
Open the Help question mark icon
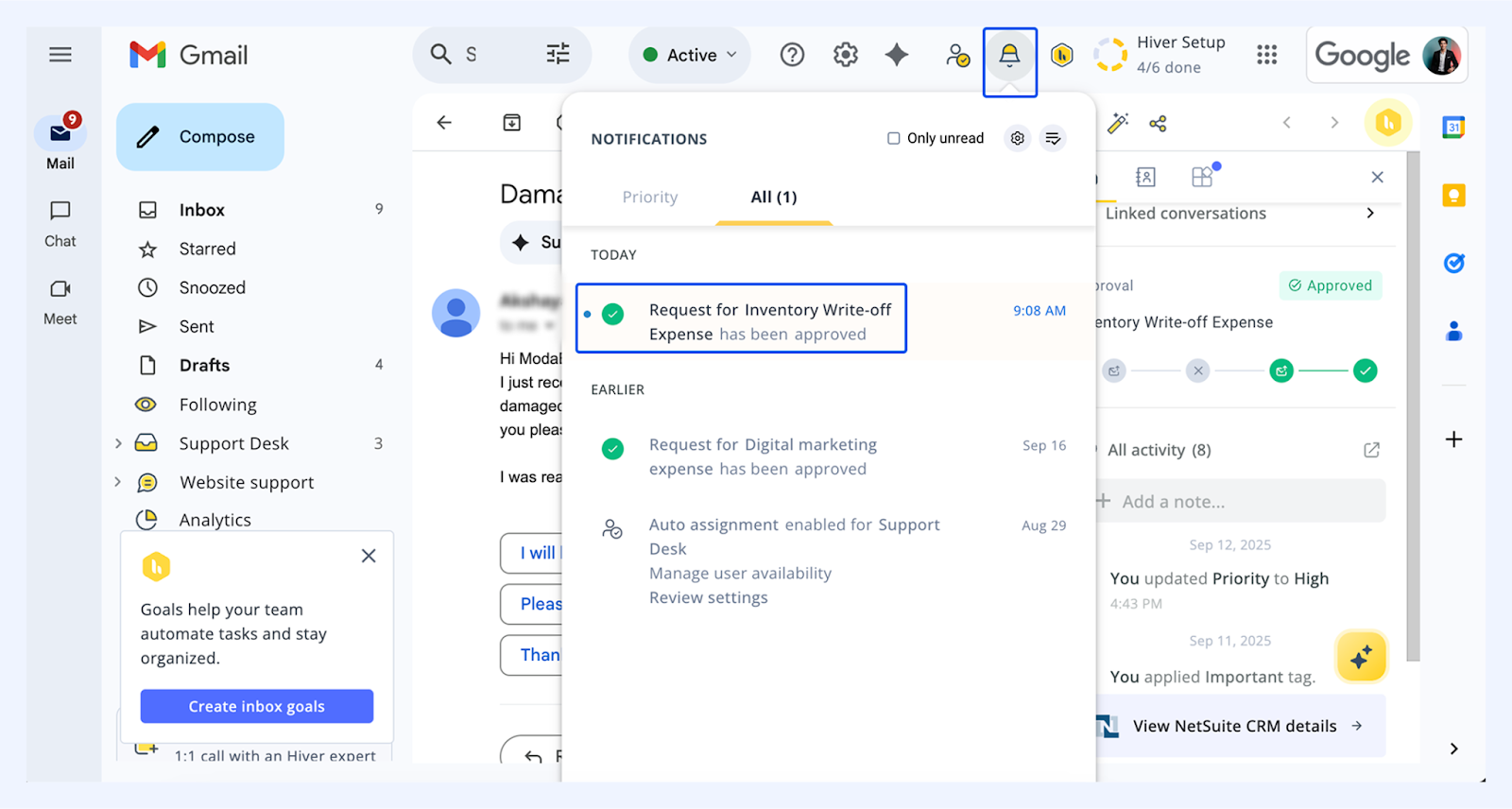792,55
